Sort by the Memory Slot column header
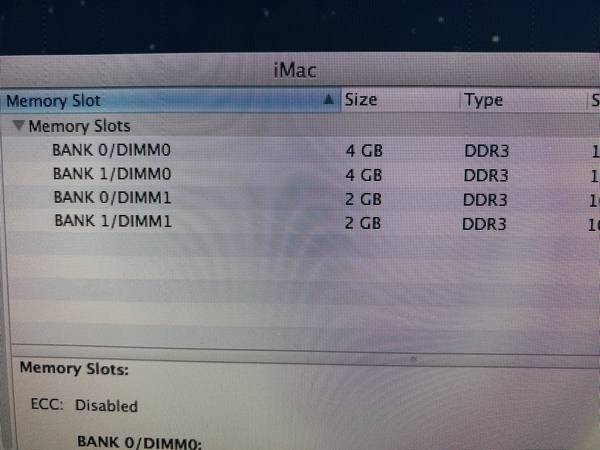The height and width of the screenshot is (450, 600). tap(150, 101)
